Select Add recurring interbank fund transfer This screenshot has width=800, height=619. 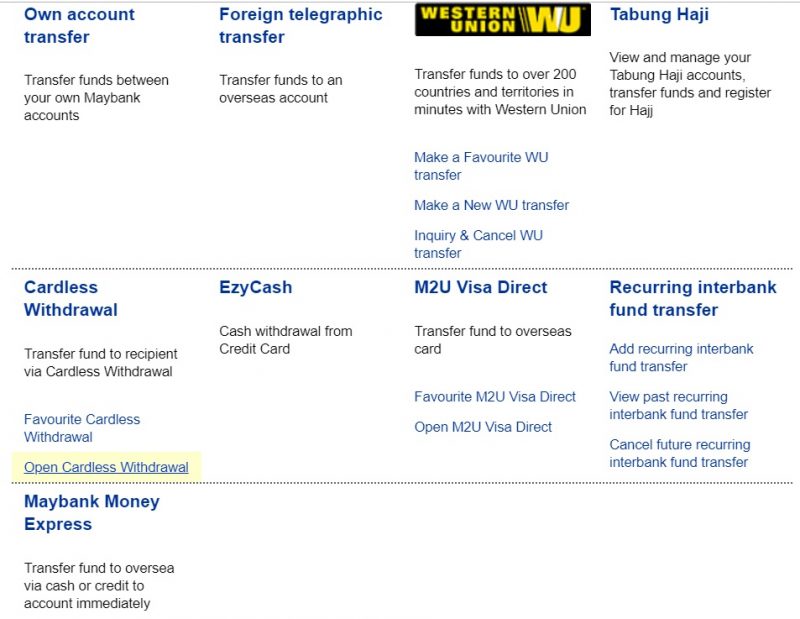point(681,358)
